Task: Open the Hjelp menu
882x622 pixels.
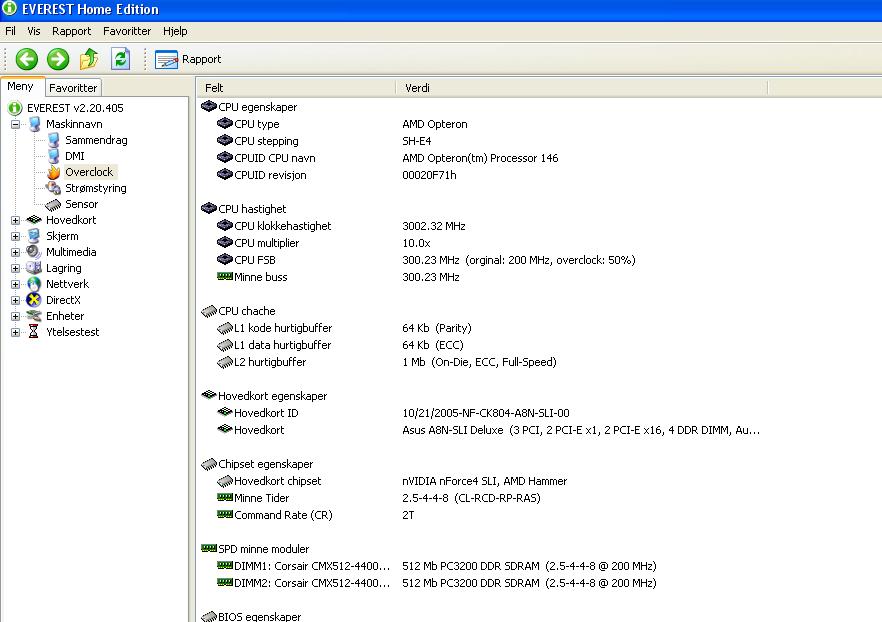Action: (175, 31)
